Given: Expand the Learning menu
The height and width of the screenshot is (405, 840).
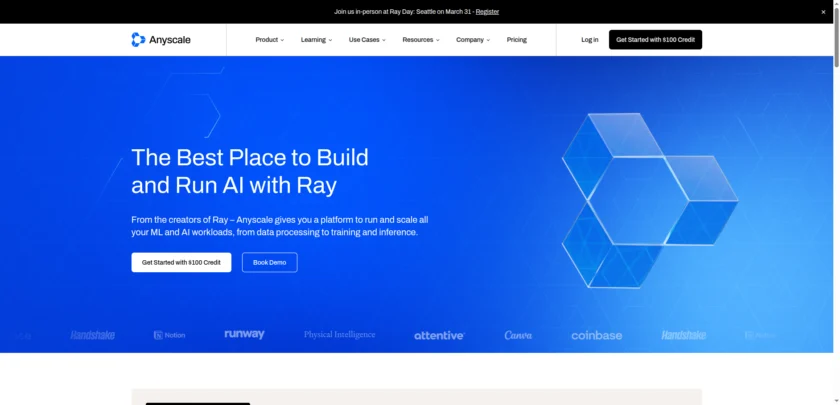Looking at the screenshot, I should point(316,40).
